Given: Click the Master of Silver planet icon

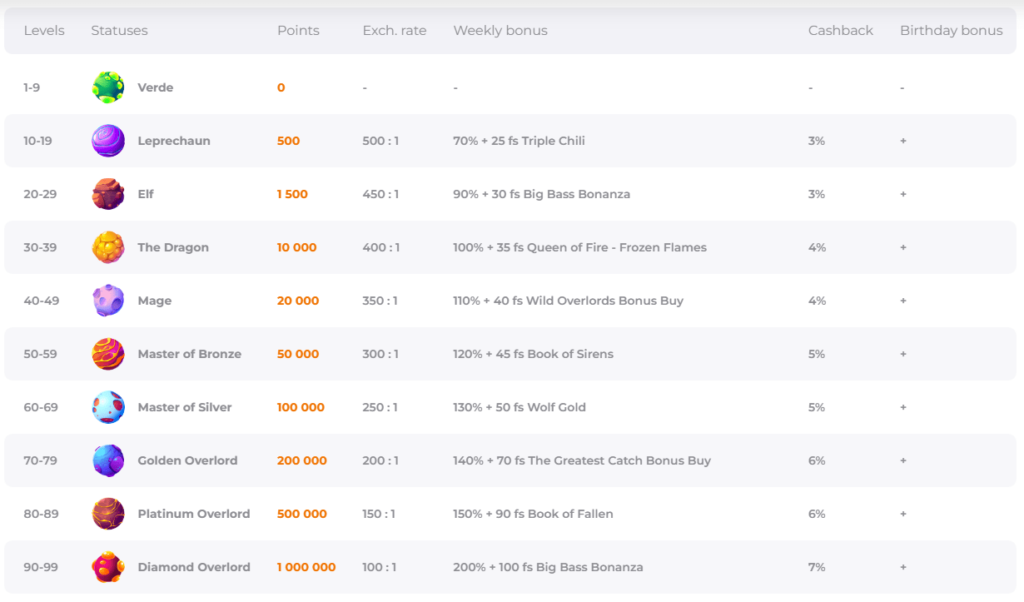Looking at the screenshot, I should (108, 407).
